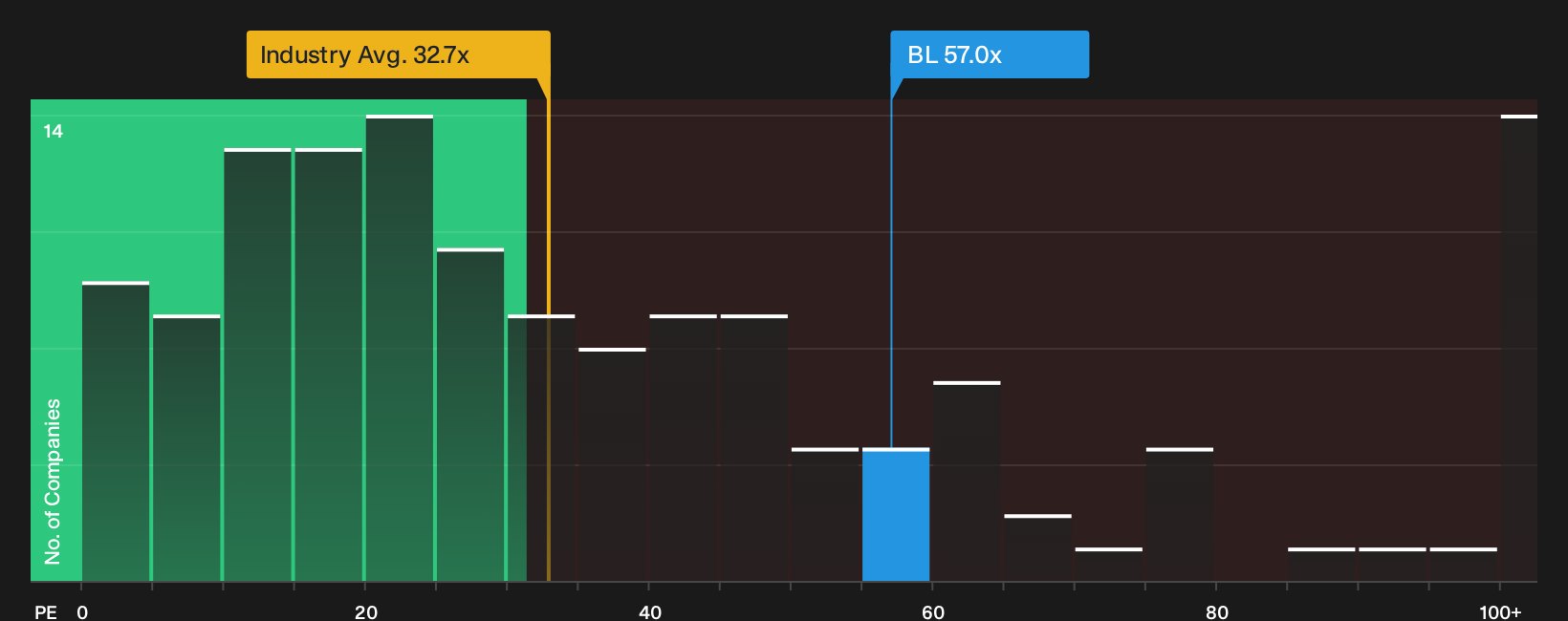Click the '0' x-axis tick label
This screenshot has width=1568, height=621.
(x=82, y=612)
